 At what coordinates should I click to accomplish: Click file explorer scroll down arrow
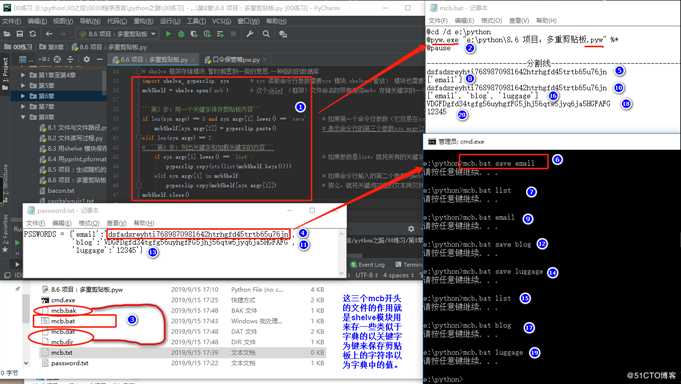tap(26, 362)
